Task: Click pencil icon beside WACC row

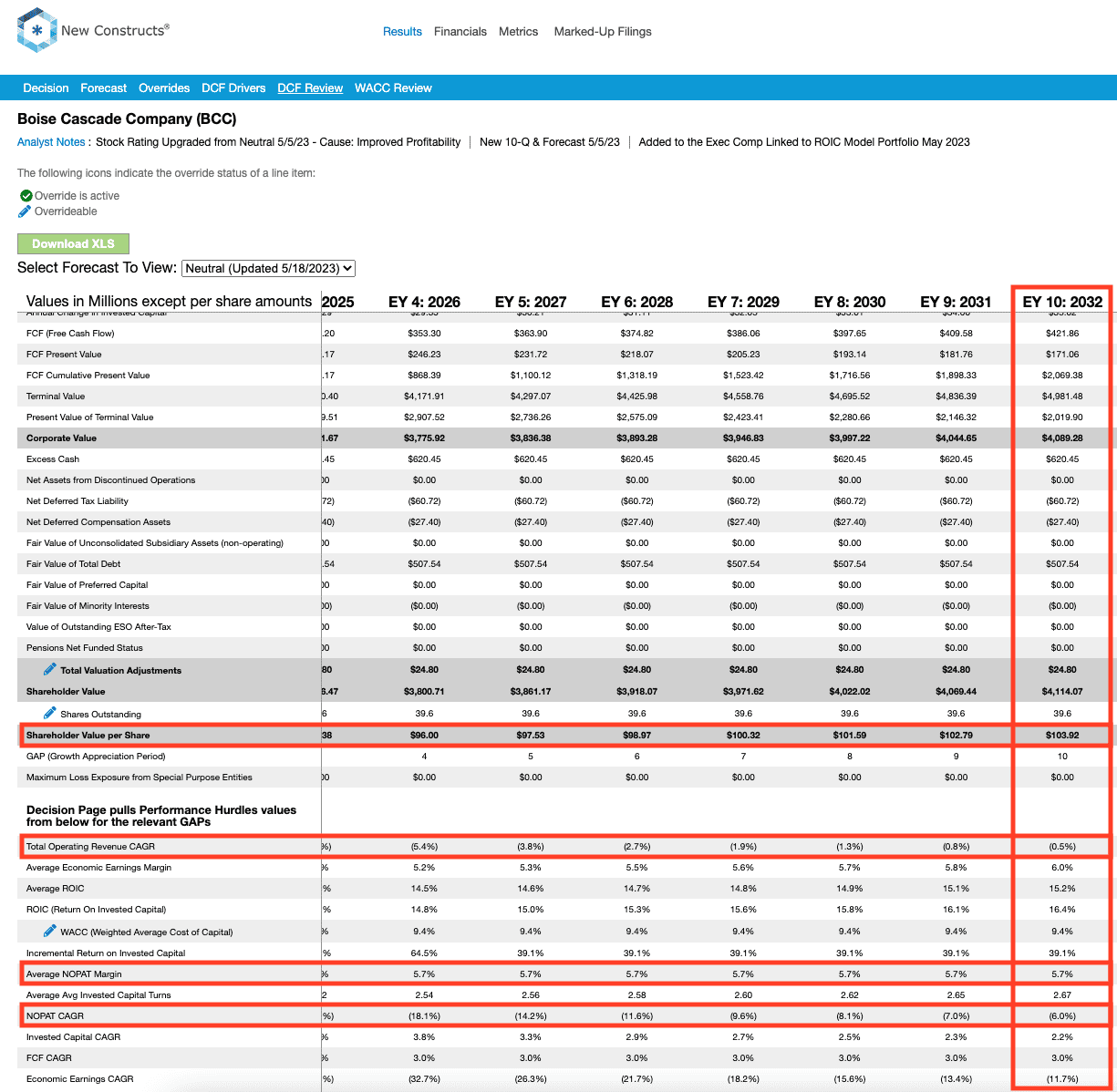Action: point(50,931)
